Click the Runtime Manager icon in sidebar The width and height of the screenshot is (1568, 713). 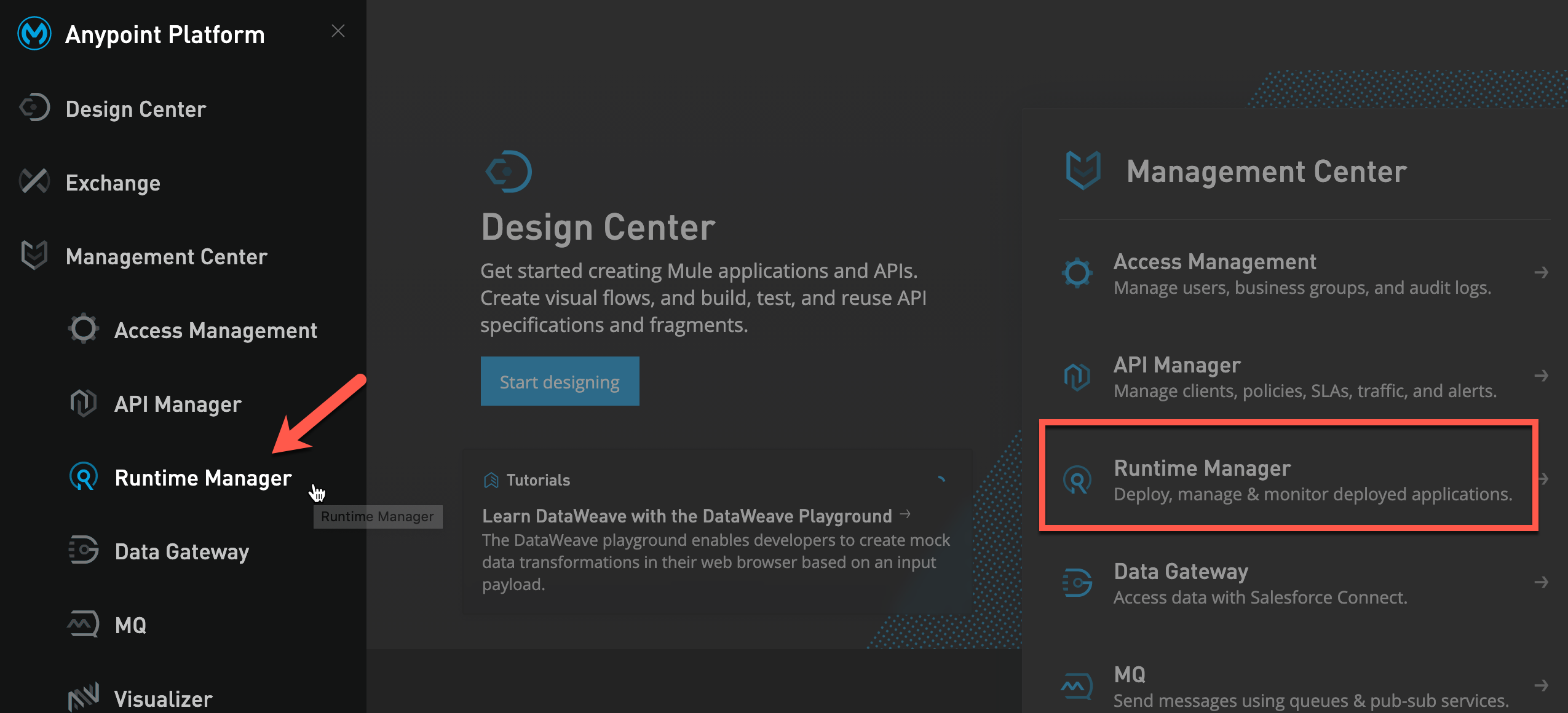click(x=84, y=476)
